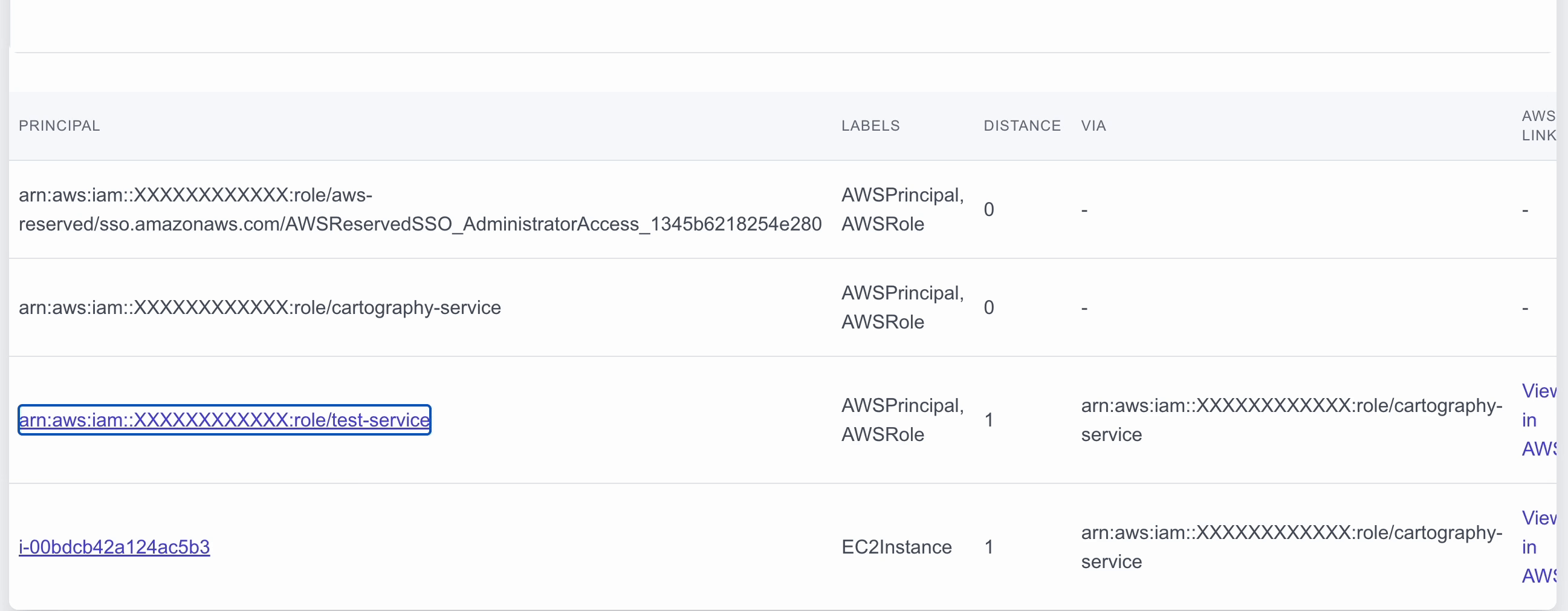The width and height of the screenshot is (1568, 611).
Task: Select the AWSReservedSSO_AdministratorAccess role ARN text
Action: coord(420,209)
